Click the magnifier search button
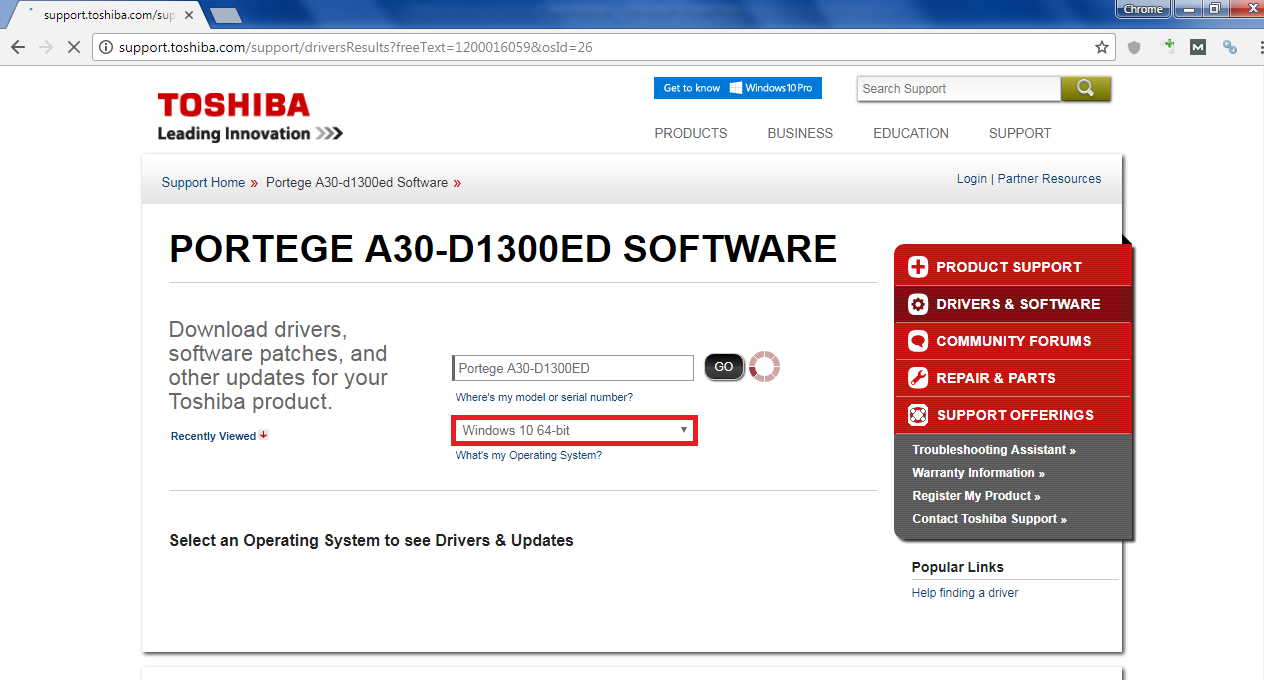Screen dimensions: 1264x680 pos(1086,89)
